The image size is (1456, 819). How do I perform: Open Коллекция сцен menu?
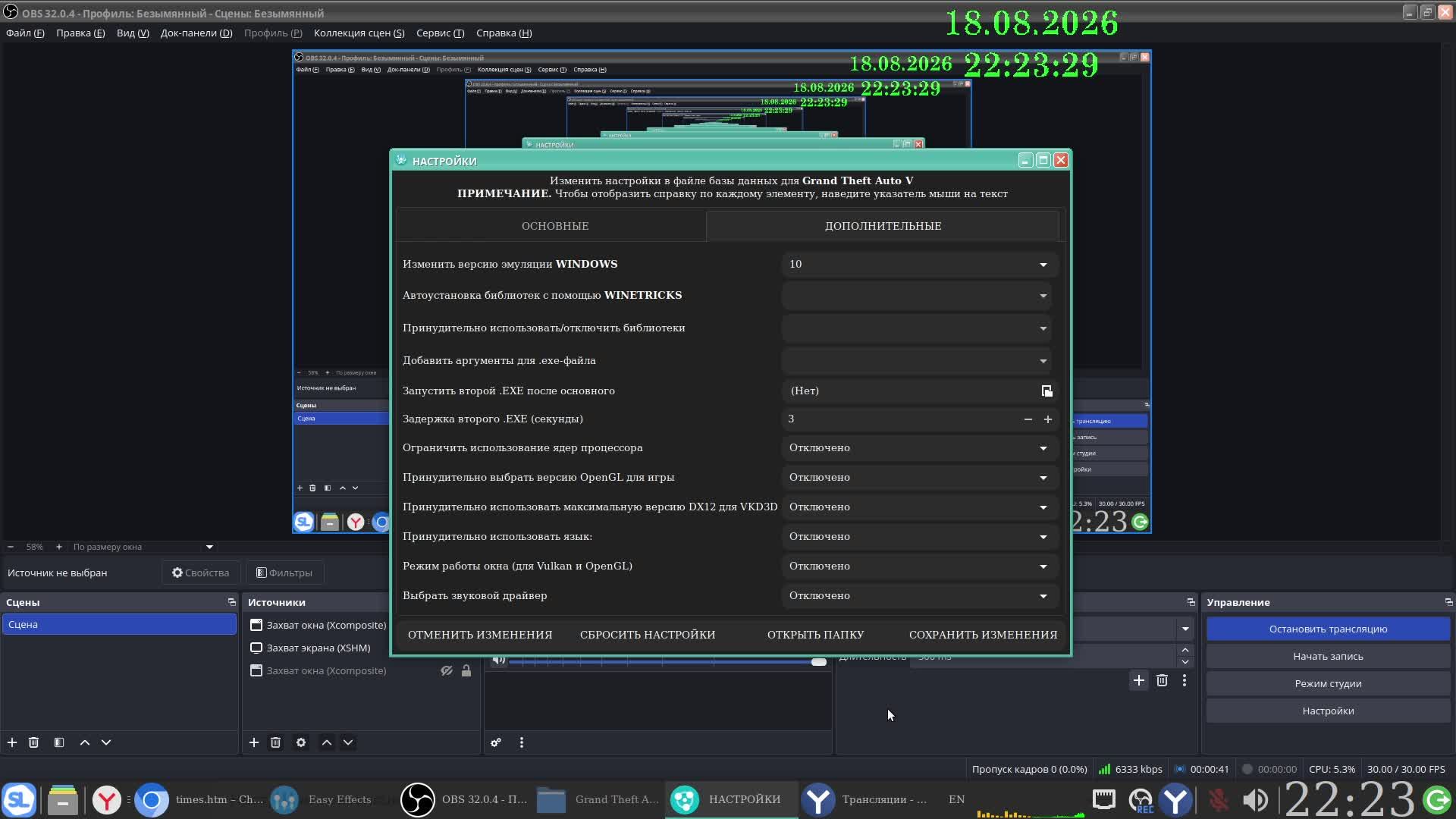click(359, 33)
